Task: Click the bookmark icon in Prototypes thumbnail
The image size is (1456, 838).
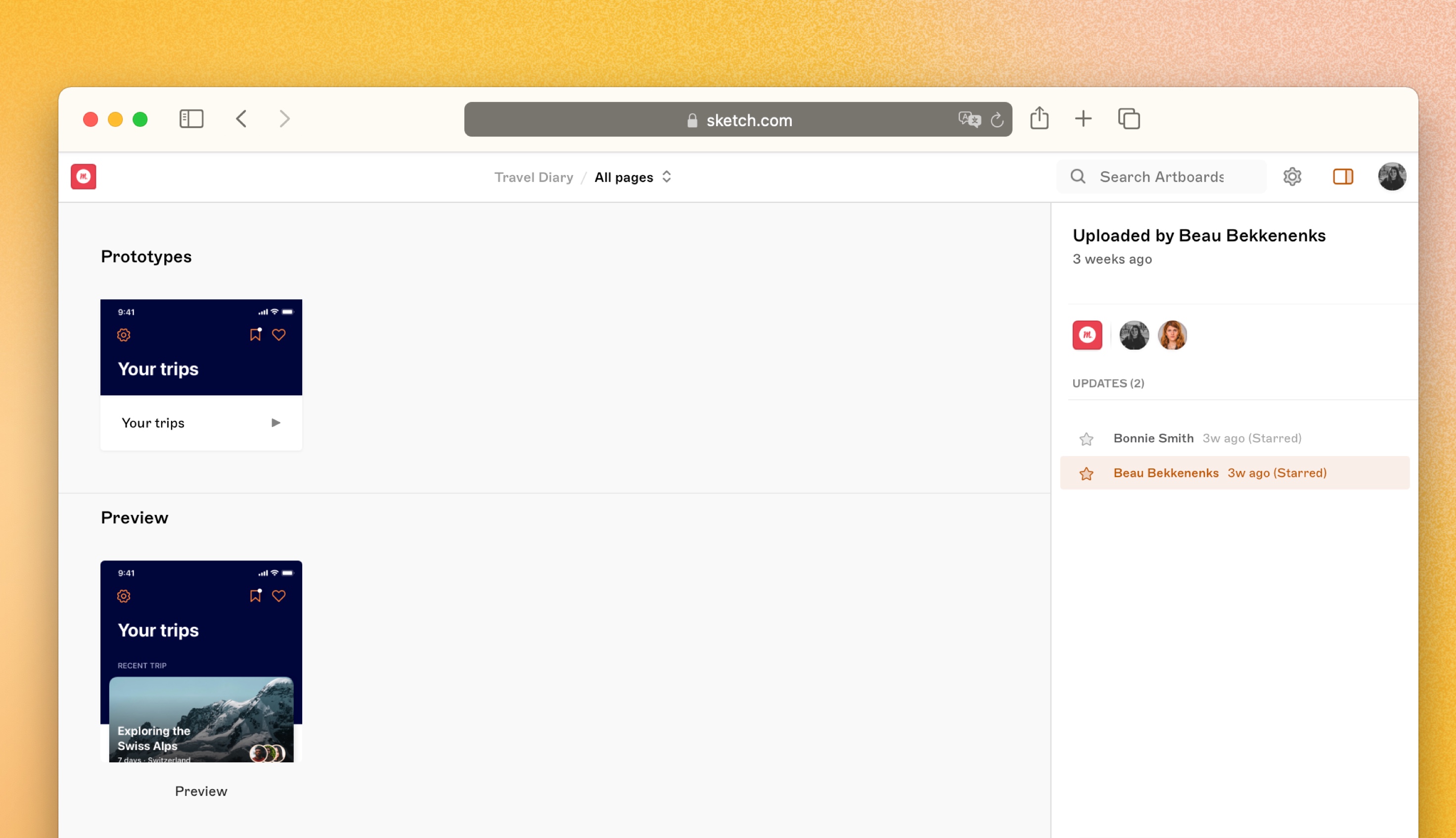Action: coord(255,334)
